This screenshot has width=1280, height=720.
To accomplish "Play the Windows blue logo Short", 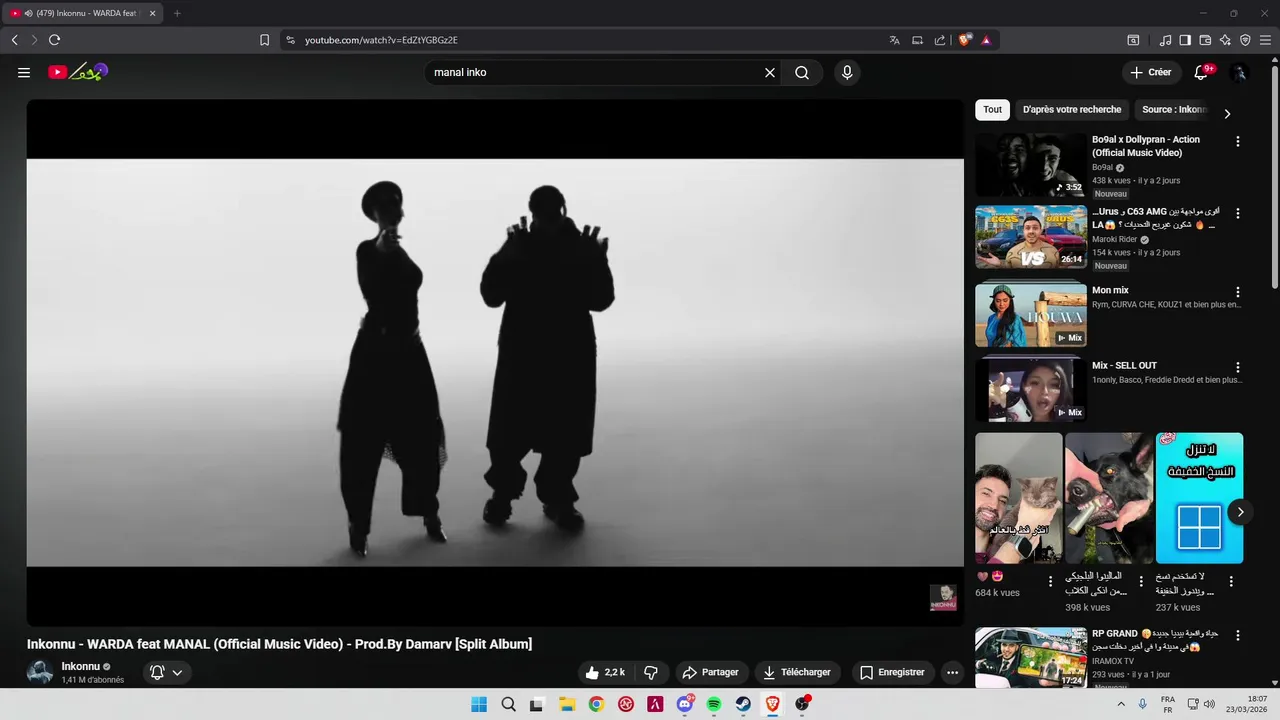I will point(1199,498).
